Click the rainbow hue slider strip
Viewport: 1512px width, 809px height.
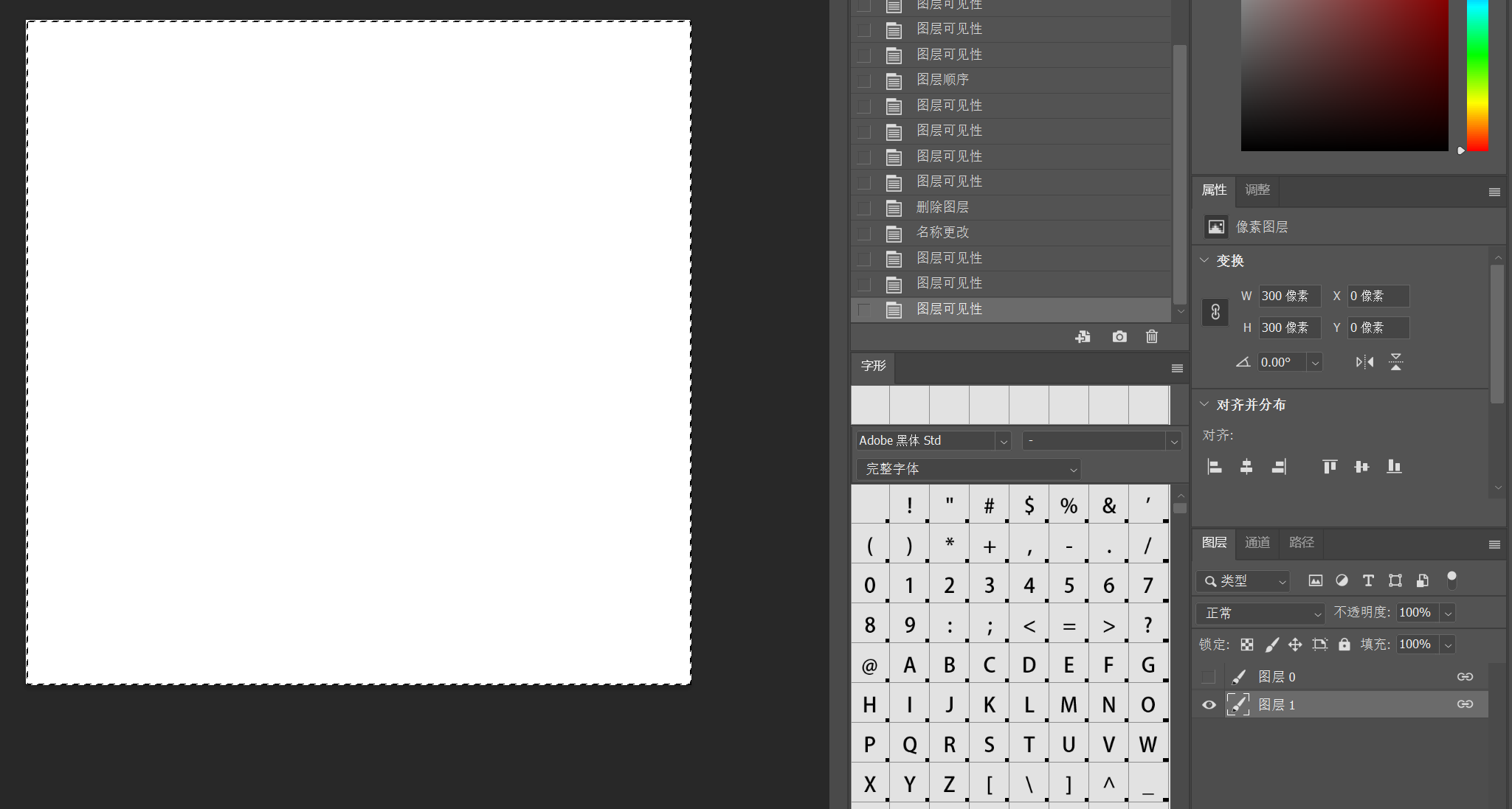(1477, 74)
